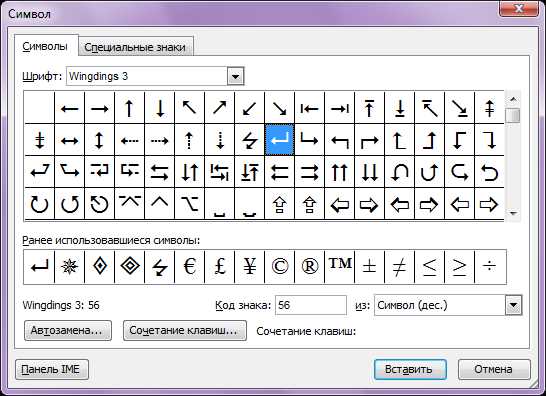This screenshot has width=546, height=396.
Task: Pick the yen sign in recent symbols
Action: pos(250,267)
